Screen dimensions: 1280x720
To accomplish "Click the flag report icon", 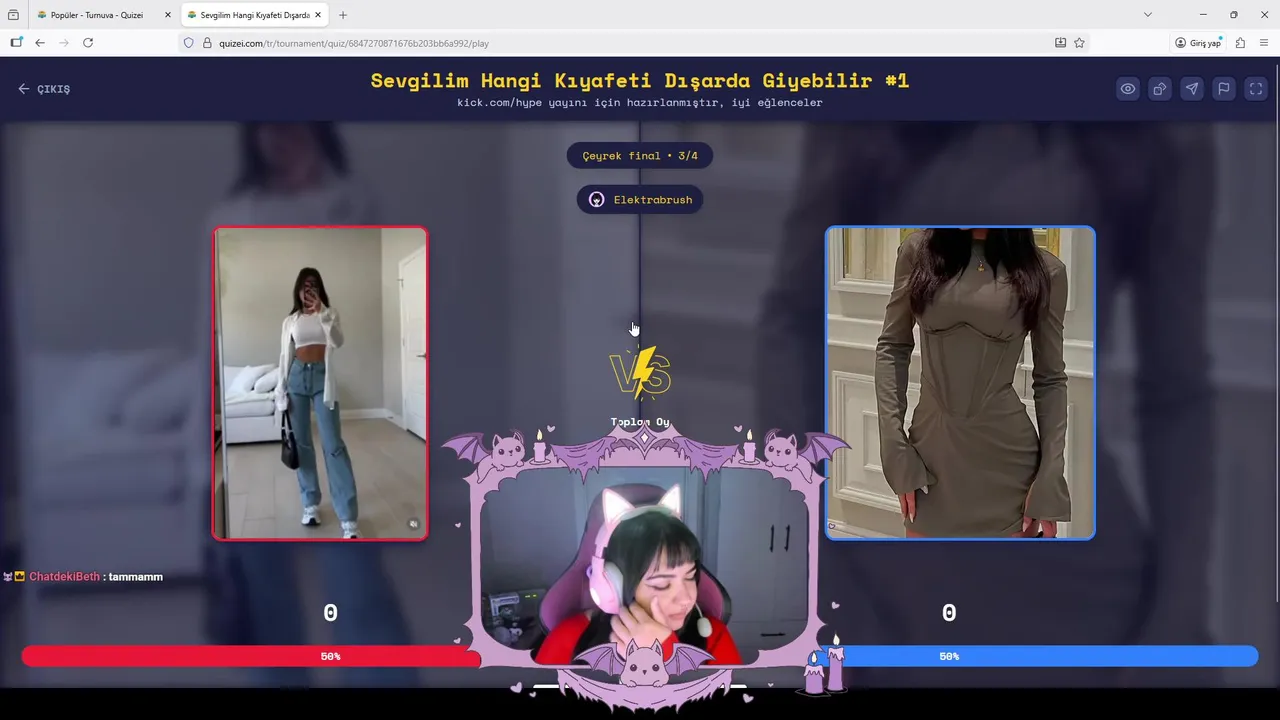I will [1224, 89].
